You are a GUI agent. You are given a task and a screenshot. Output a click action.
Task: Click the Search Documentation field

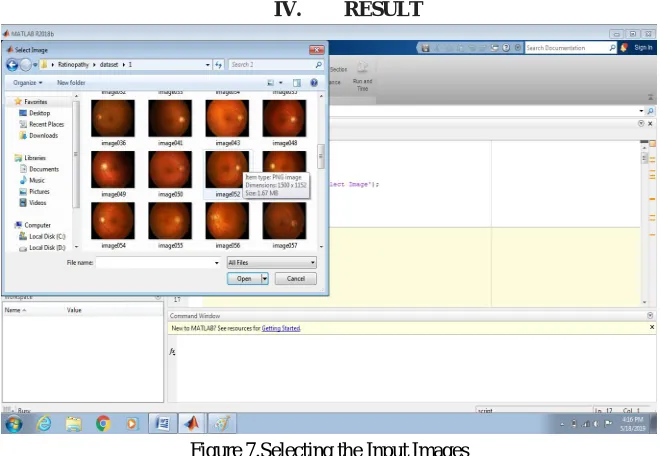tap(567, 48)
